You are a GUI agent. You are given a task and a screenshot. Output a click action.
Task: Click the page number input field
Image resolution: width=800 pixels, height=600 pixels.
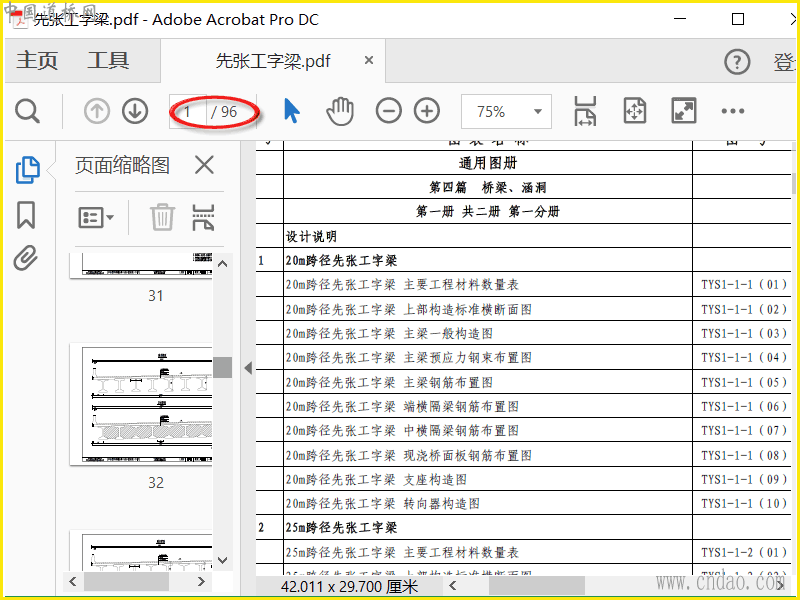tap(189, 112)
